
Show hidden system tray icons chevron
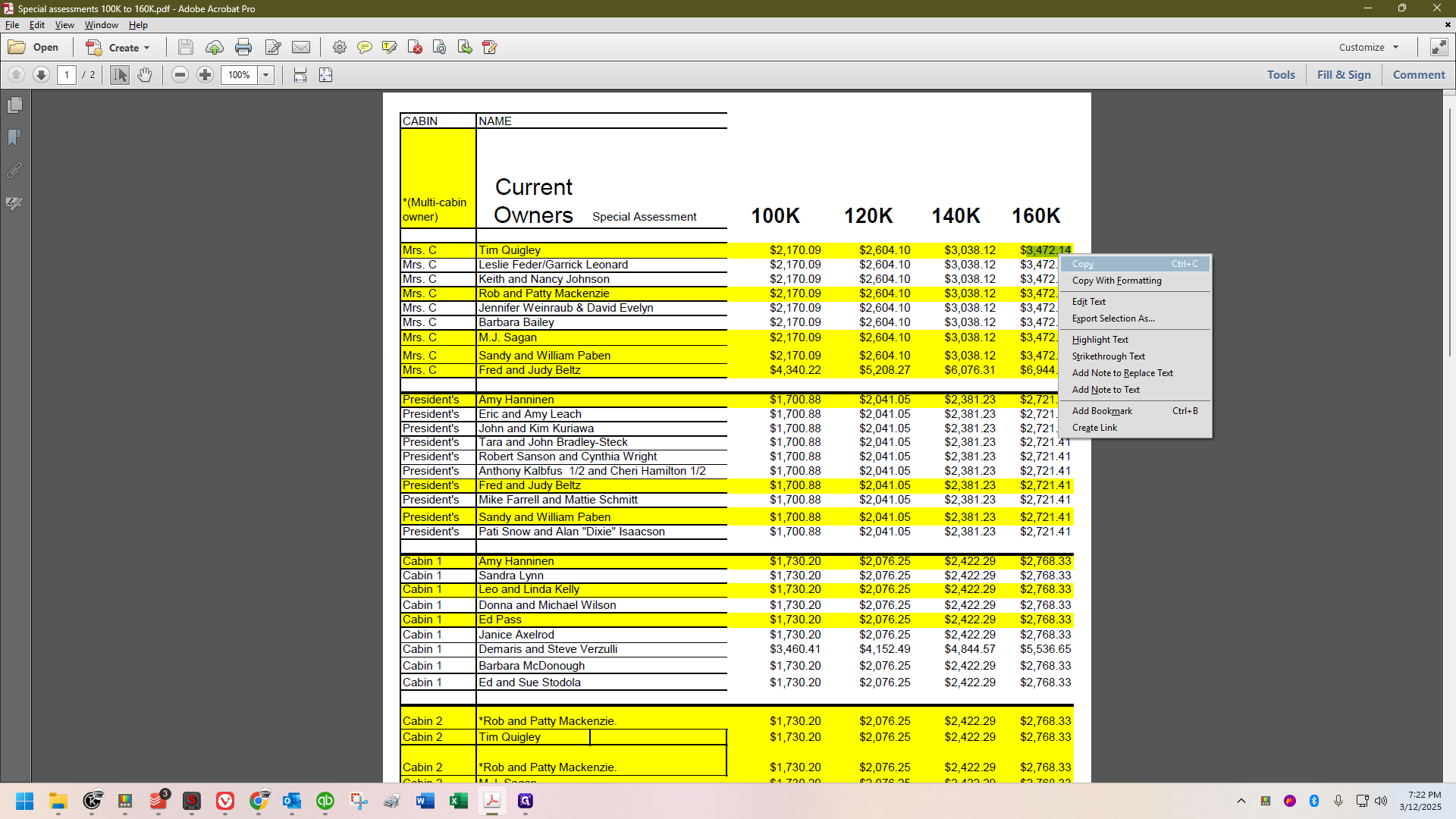coord(1241,801)
